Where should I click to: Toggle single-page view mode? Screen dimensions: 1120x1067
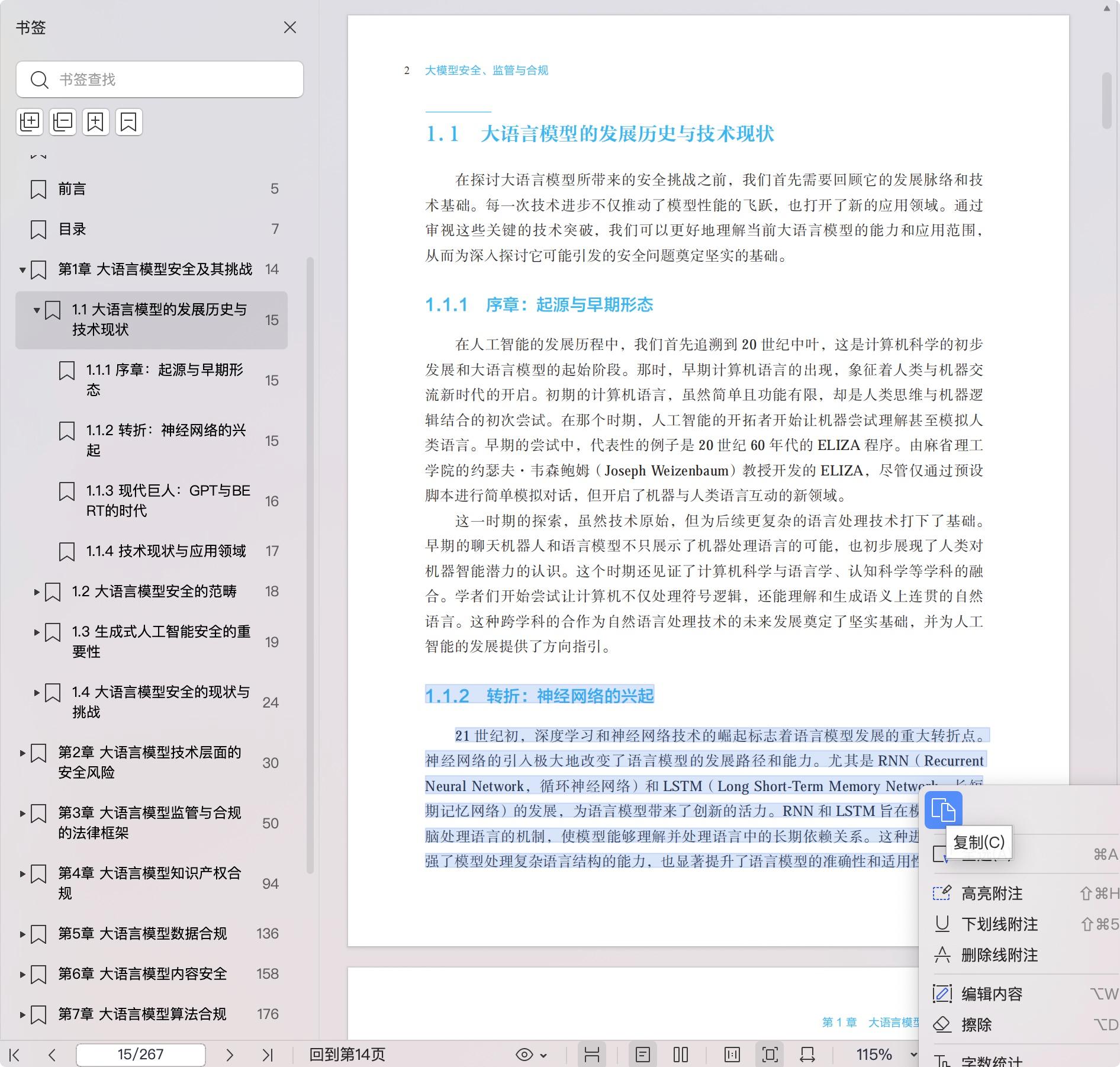[643, 1055]
